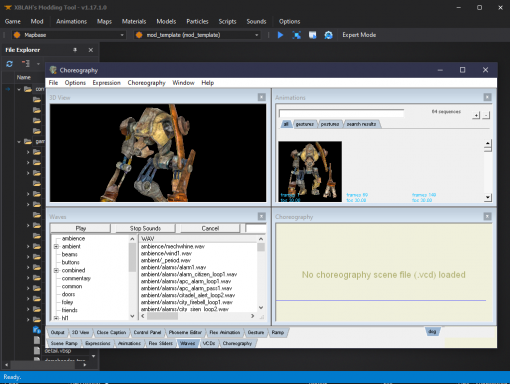The width and height of the screenshot is (510, 384).
Task: Click the WAV file list scroll left arrow
Action: (x=143, y=316)
